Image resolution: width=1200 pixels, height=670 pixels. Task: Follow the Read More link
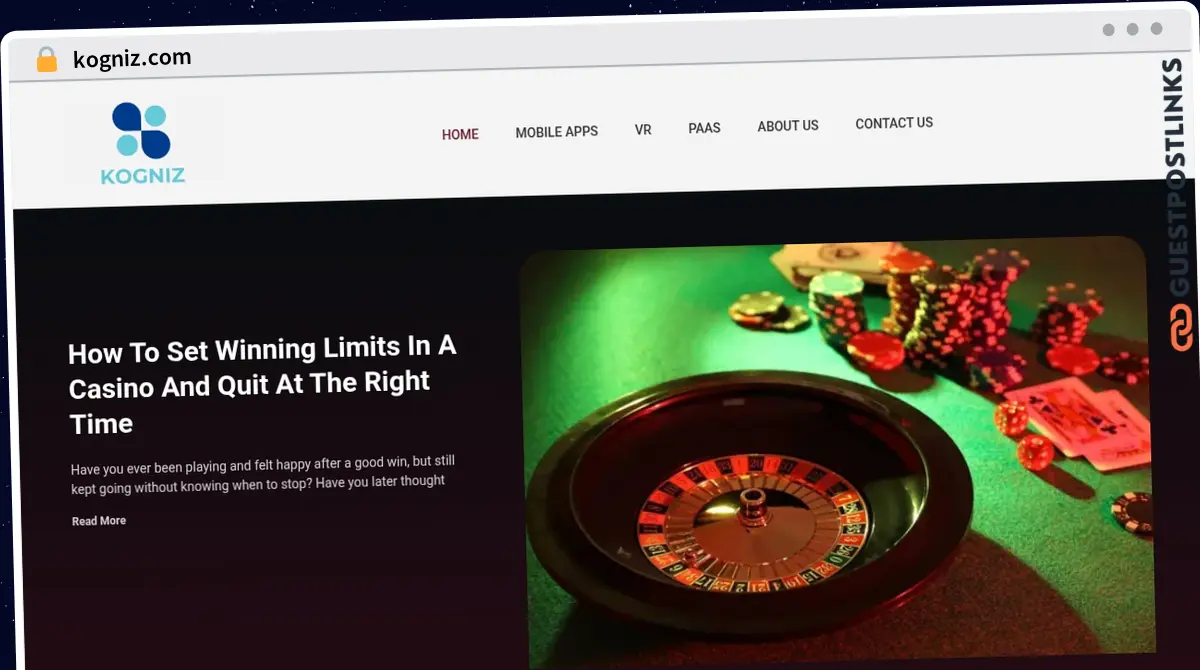99,521
